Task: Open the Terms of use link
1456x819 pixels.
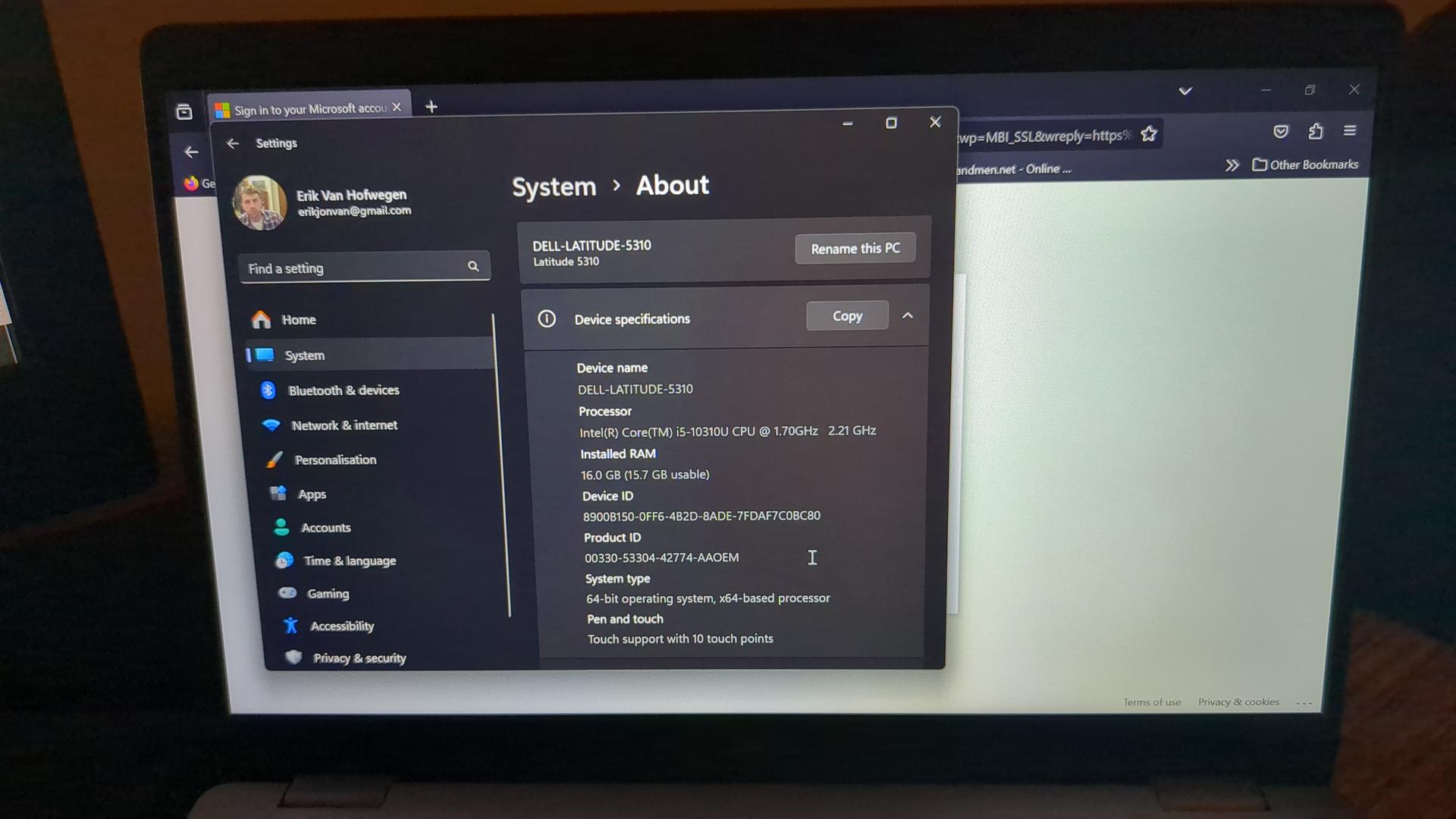Action: coord(1152,702)
